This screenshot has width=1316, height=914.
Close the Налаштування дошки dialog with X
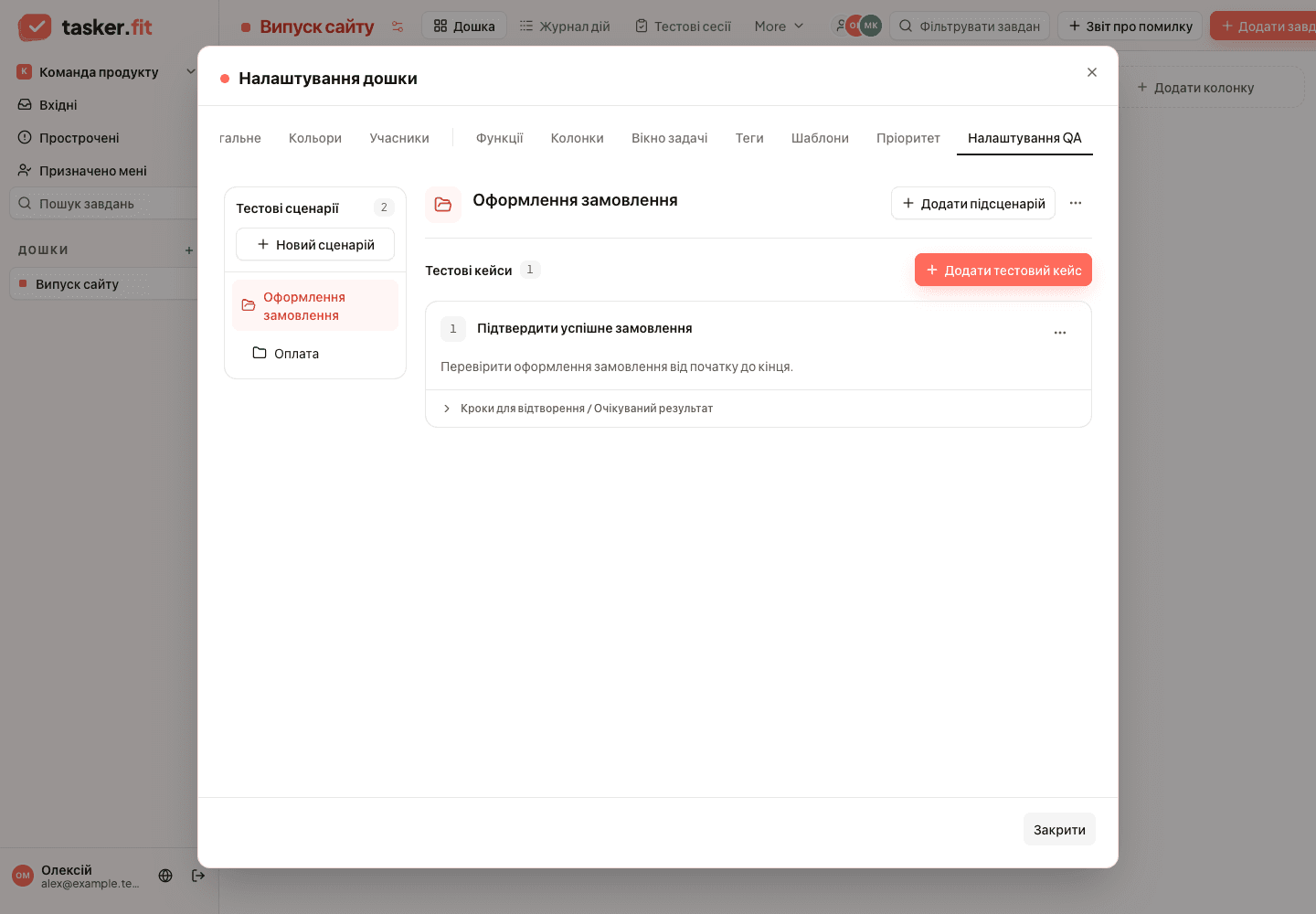[x=1092, y=72]
